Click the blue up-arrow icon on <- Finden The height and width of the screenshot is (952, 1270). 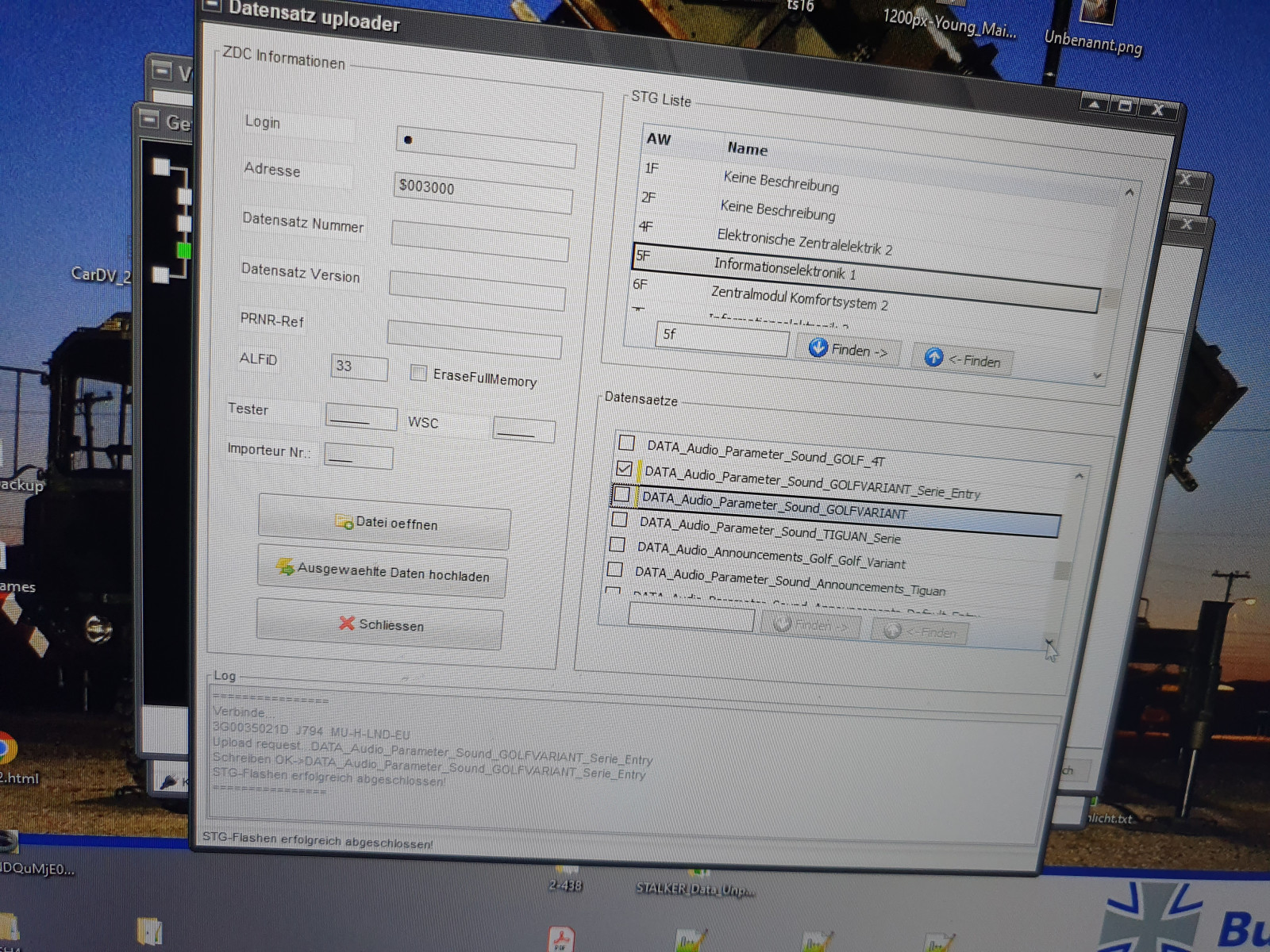[x=933, y=357]
